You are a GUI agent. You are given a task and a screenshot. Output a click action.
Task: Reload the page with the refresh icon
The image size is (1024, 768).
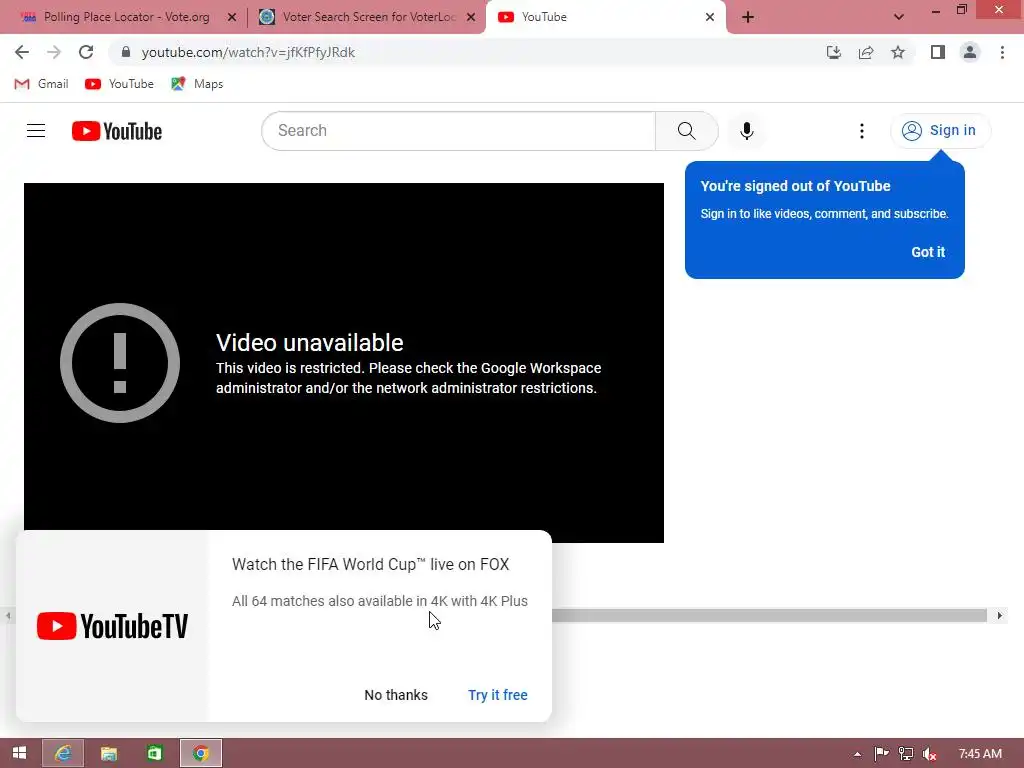pyautogui.click(x=86, y=52)
